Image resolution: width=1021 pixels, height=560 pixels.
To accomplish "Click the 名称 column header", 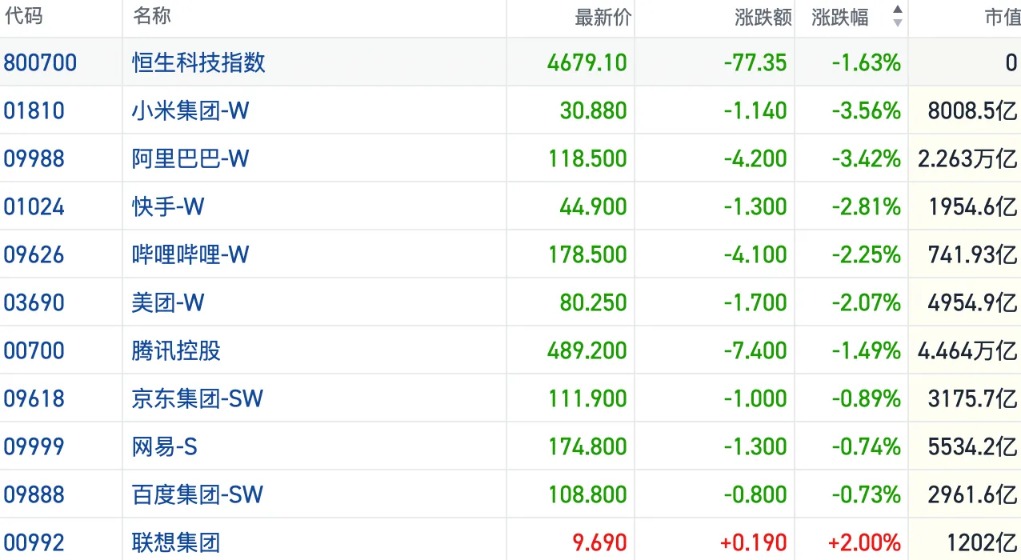I will point(152,17).
